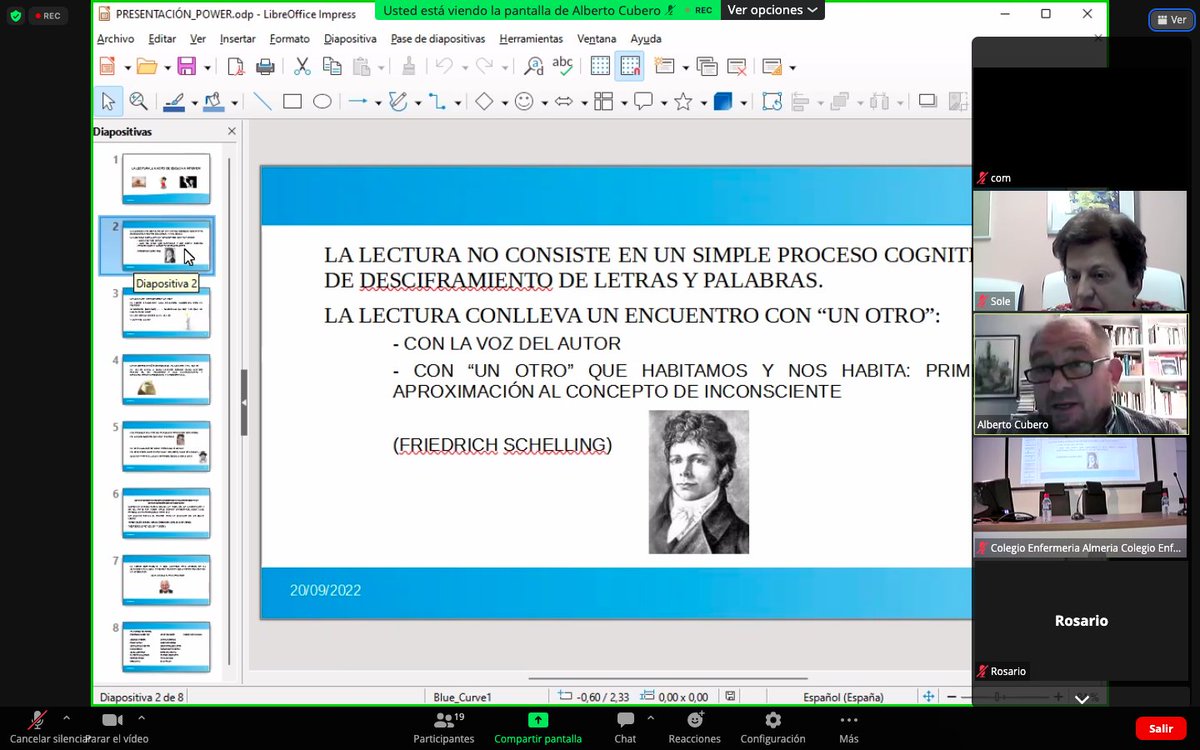Click the Shadow icon in drawing toolbar
The height and width of the screenshot is (750, 1200).
click(927, 101)
